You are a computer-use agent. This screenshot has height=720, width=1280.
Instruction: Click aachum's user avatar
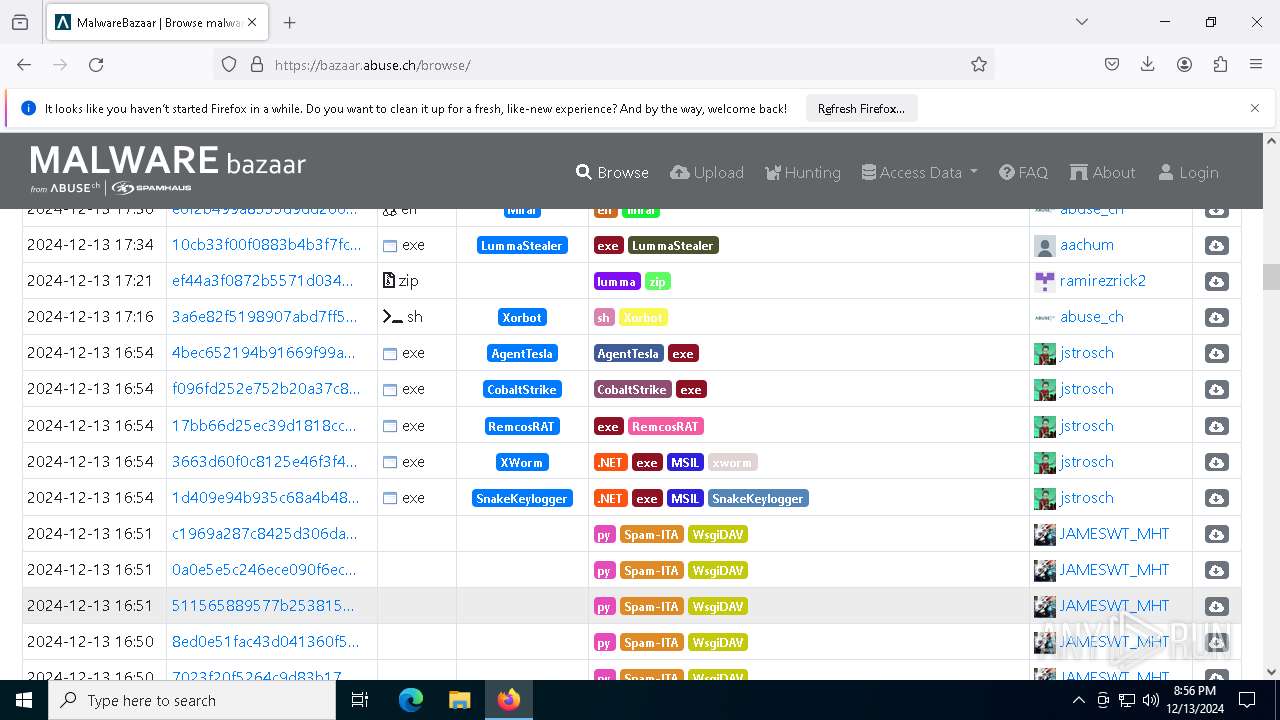point(1045,246)
